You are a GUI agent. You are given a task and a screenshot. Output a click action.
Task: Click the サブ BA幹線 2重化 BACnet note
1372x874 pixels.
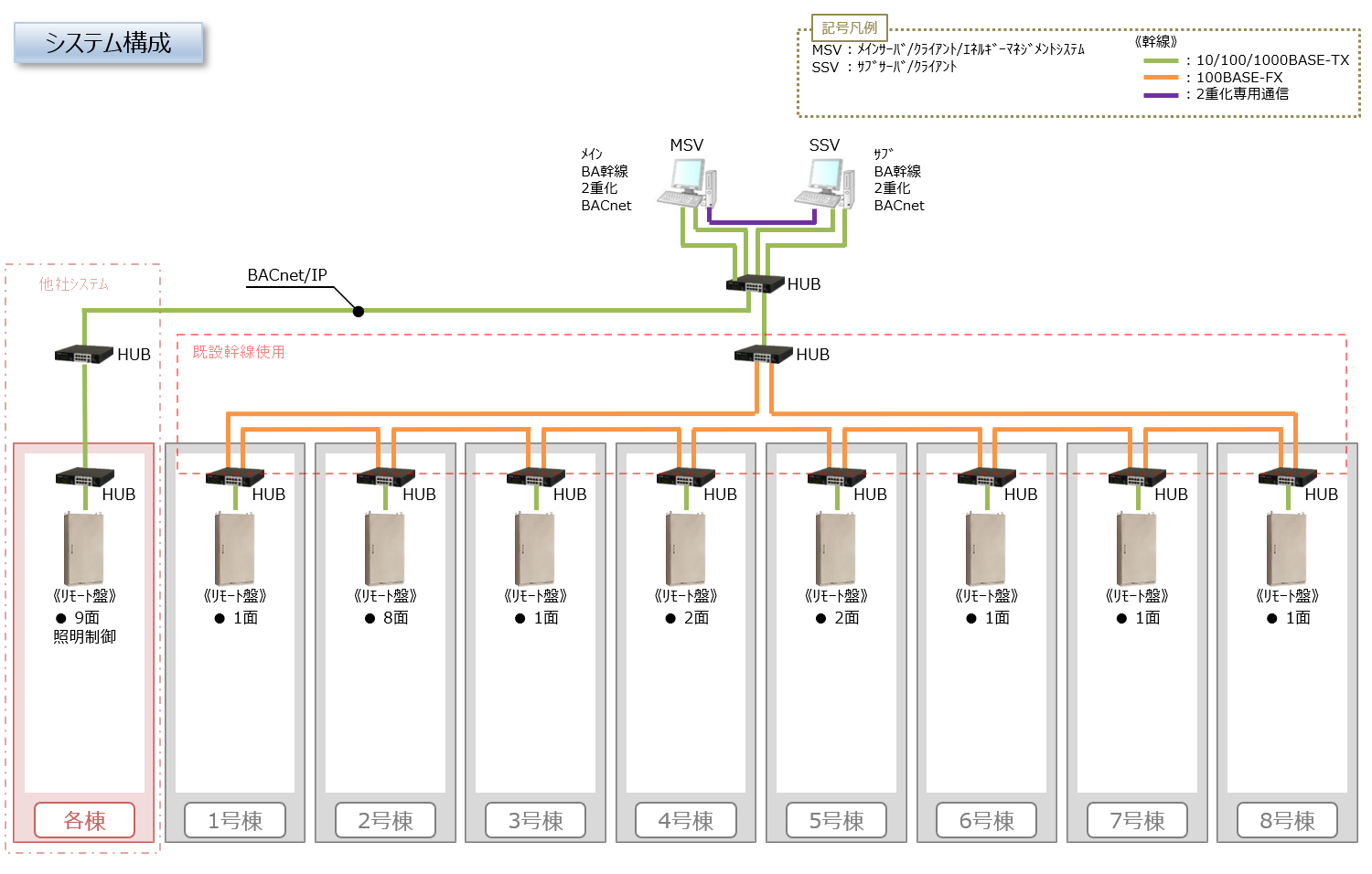tap(899, 180)
